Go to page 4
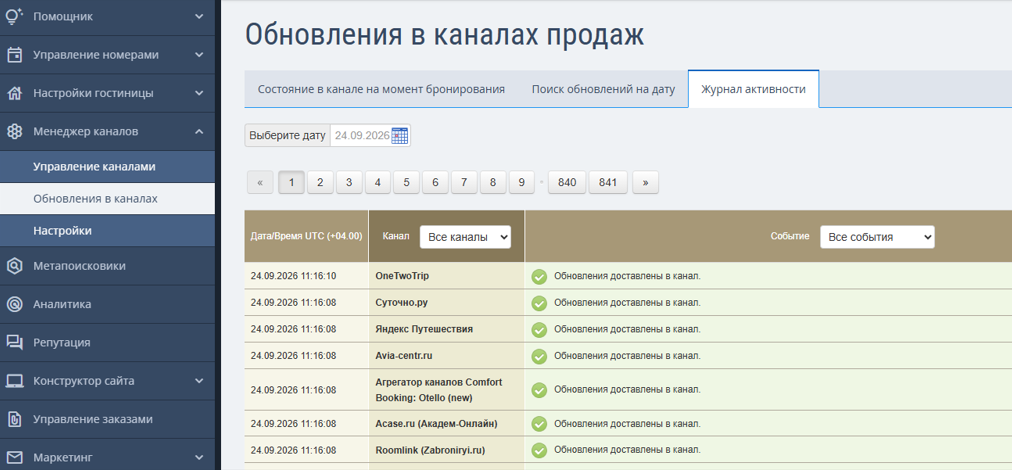1012x470 pixels. 378,183
